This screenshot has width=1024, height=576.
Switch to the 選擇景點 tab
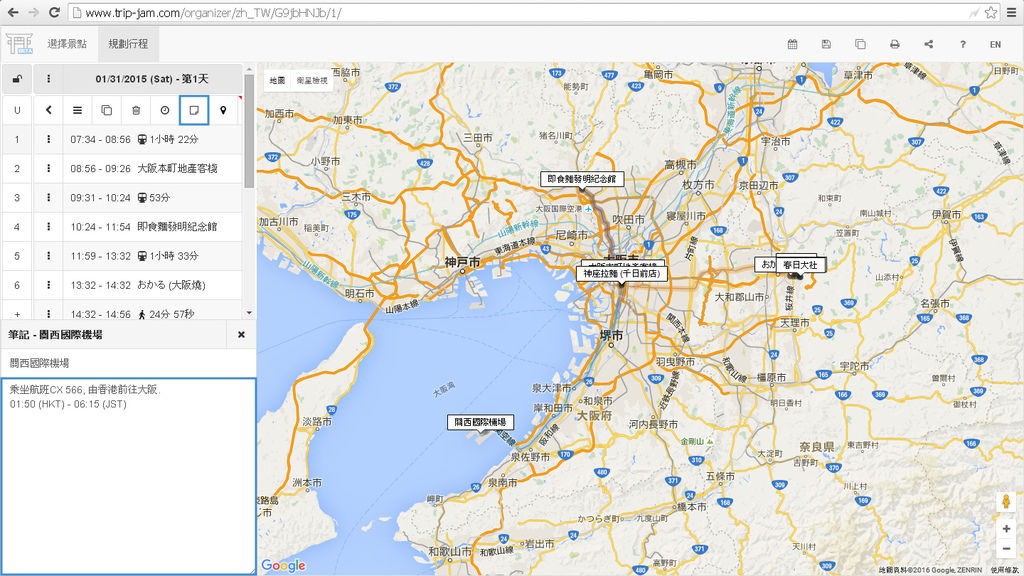67,44
